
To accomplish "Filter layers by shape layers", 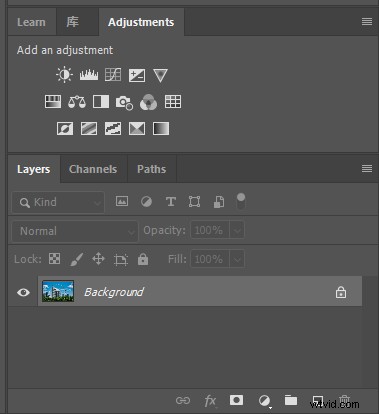I will (x=194, y=202).
